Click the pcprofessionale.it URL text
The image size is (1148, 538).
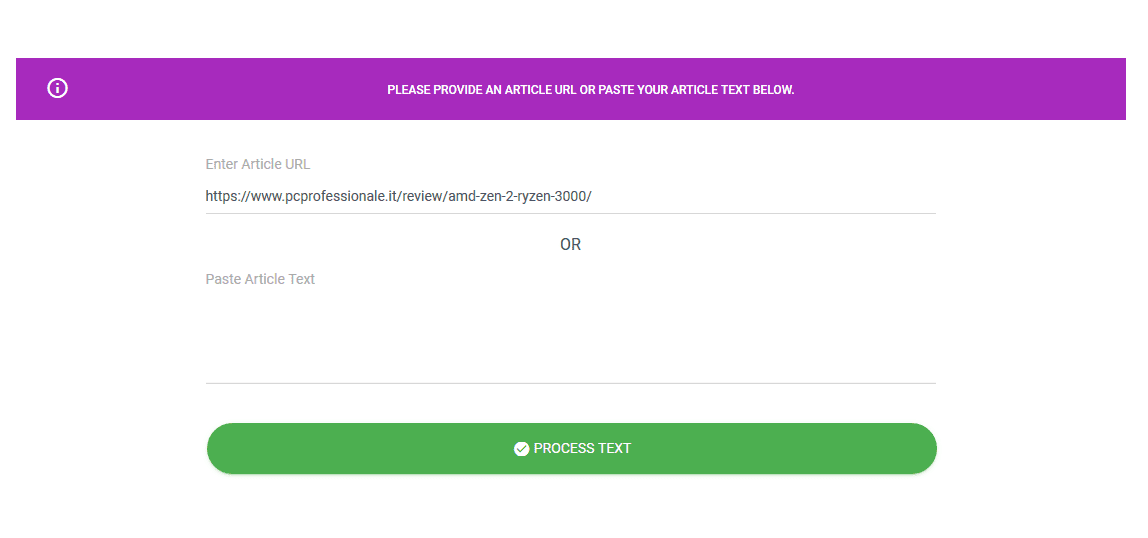(398, 196)
